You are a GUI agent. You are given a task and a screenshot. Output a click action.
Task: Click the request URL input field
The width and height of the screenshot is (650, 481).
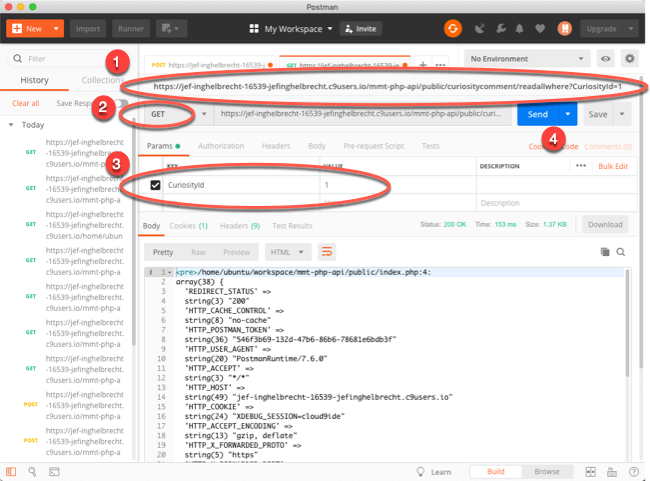(x=362, y=114)
